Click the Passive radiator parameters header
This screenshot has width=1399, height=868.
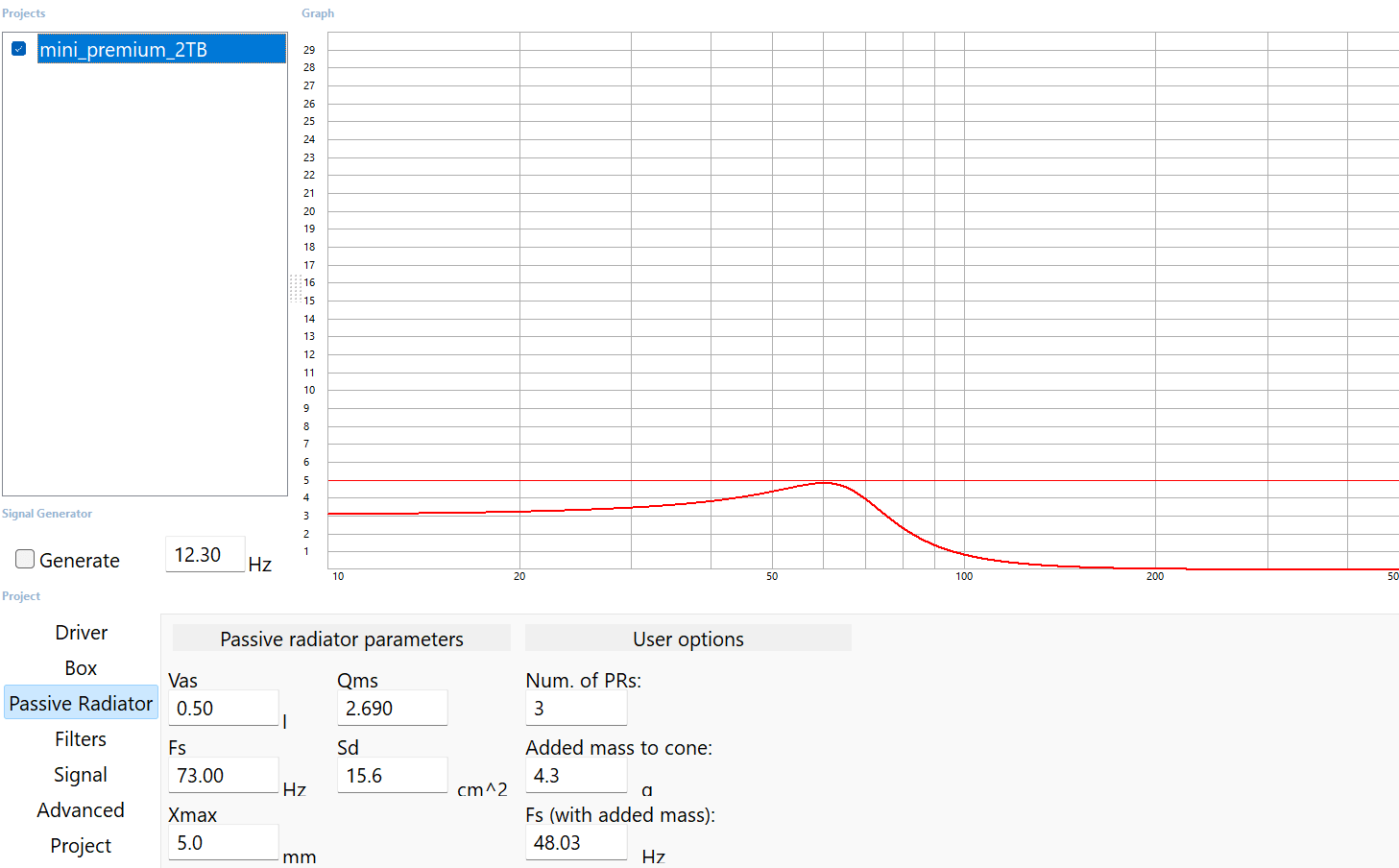pyautogui.click(x=342, y=639)
